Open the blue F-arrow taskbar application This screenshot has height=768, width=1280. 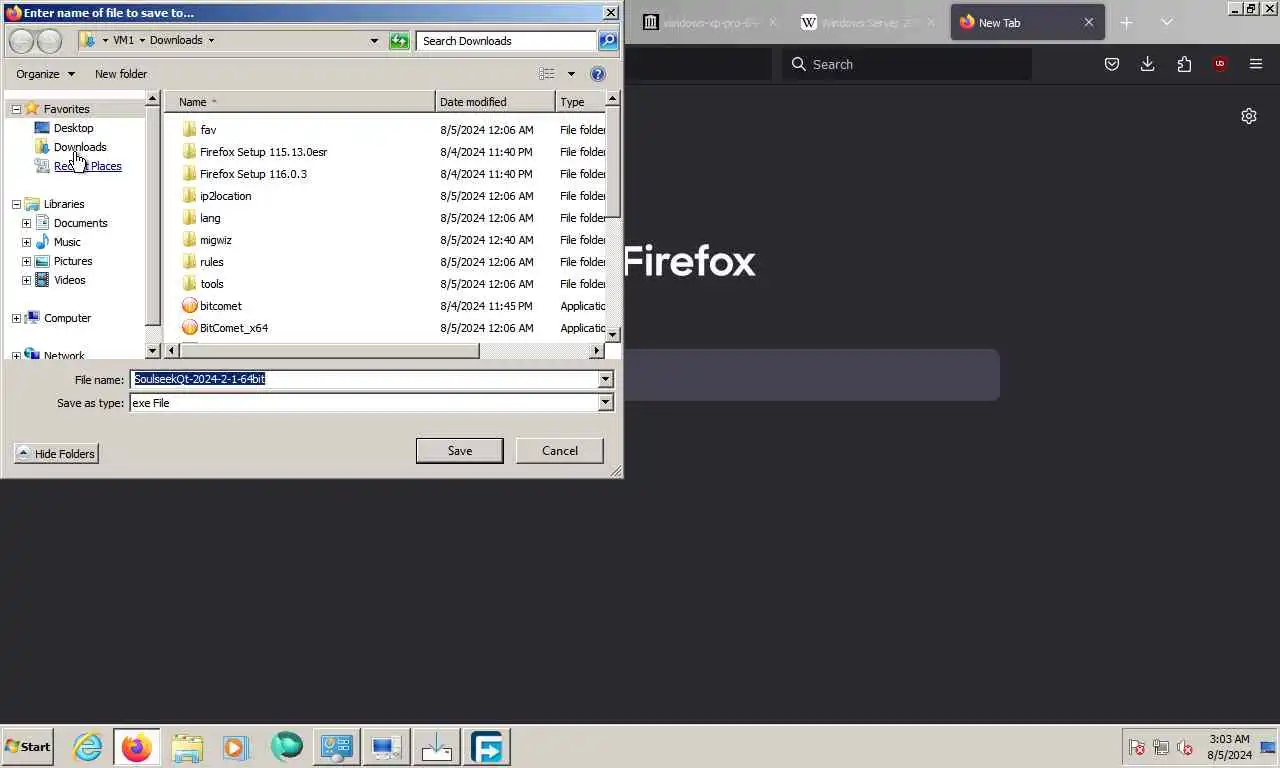(487, 747)
